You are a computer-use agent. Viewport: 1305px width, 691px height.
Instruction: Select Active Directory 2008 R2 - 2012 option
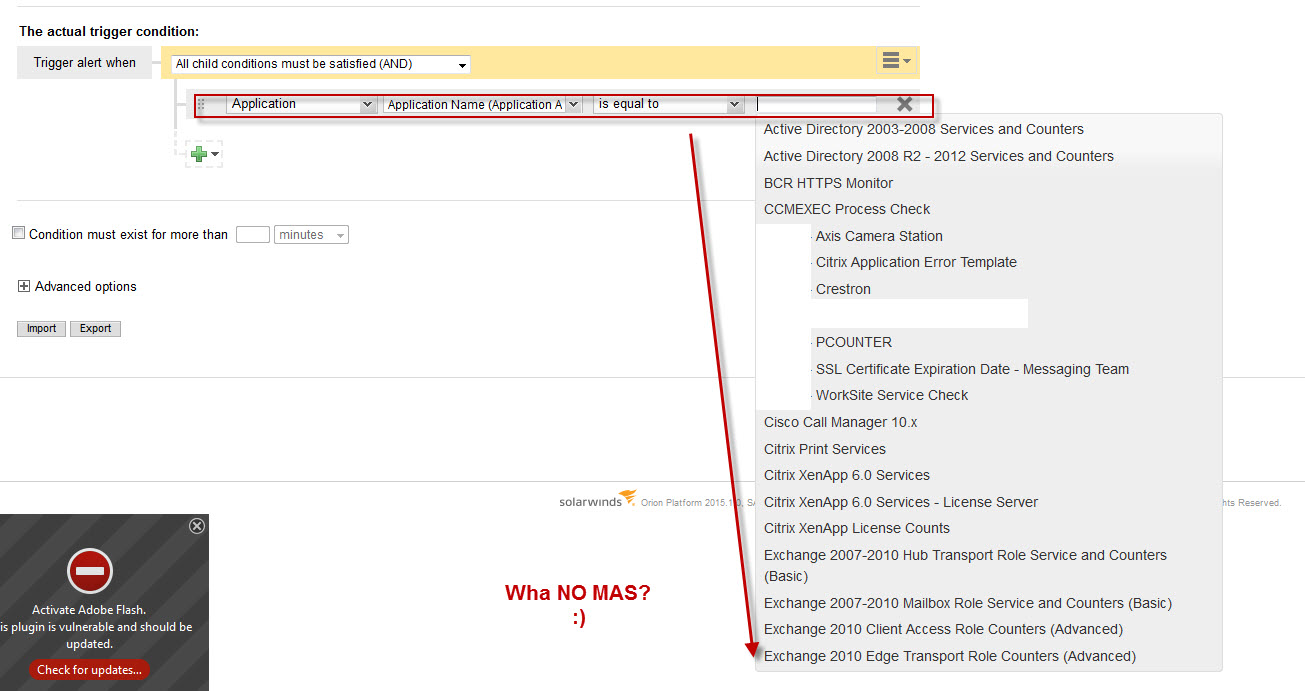939,156
